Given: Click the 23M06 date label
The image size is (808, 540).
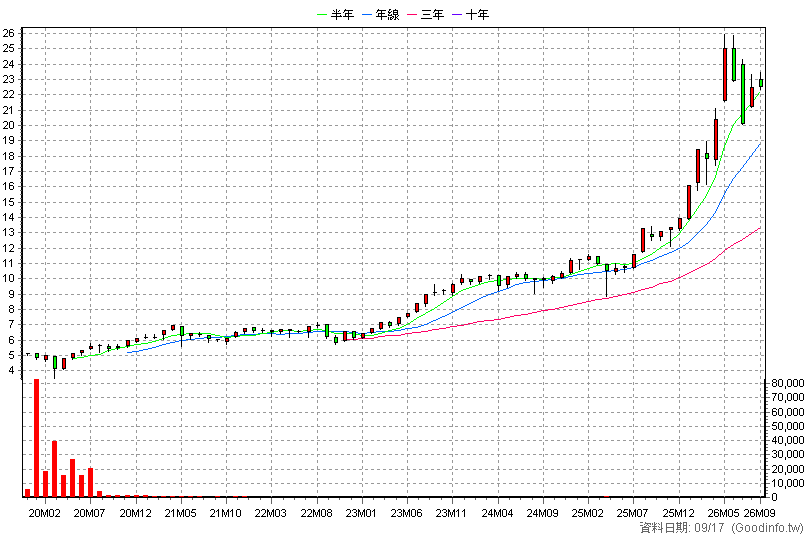Looking at the screenshot, I should coord(407,513).
